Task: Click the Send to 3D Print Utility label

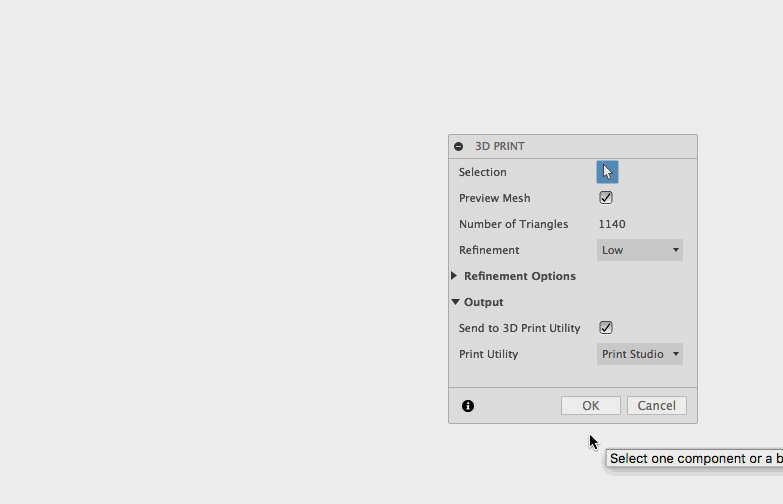Action: (x=519, y=328)
